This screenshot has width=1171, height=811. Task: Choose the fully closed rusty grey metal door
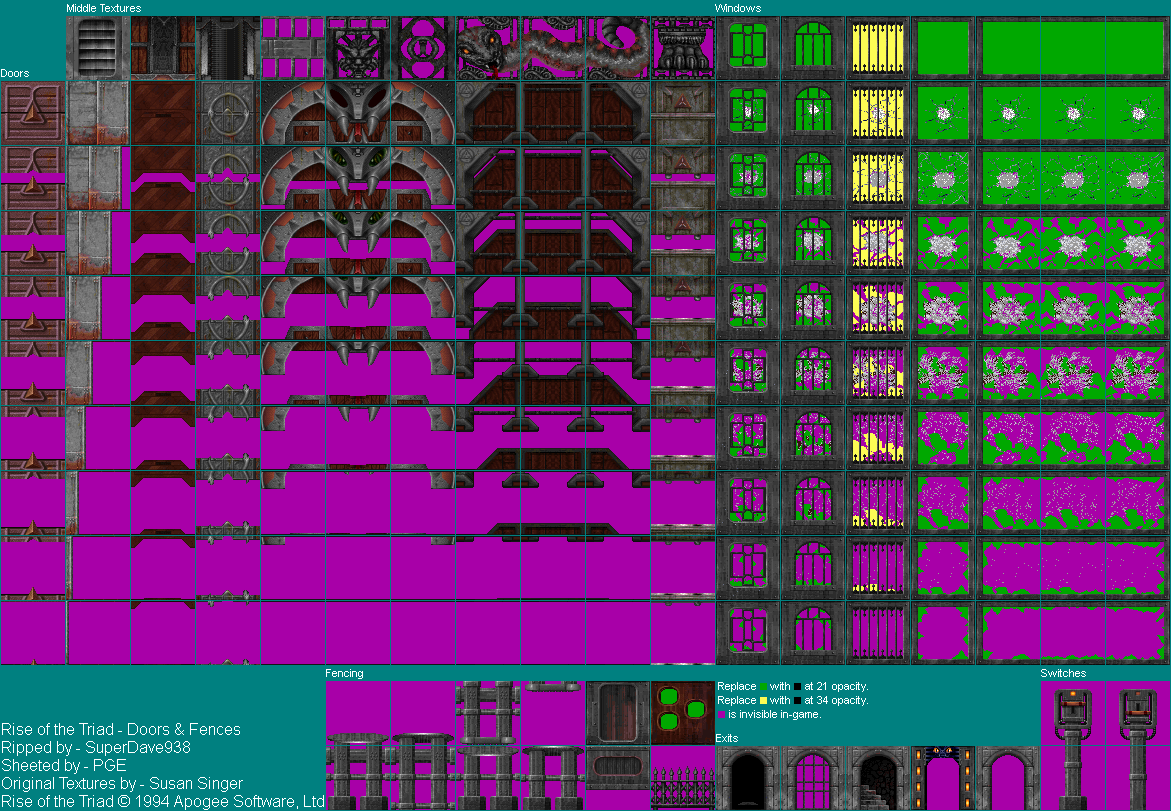(x=98, y=113)
